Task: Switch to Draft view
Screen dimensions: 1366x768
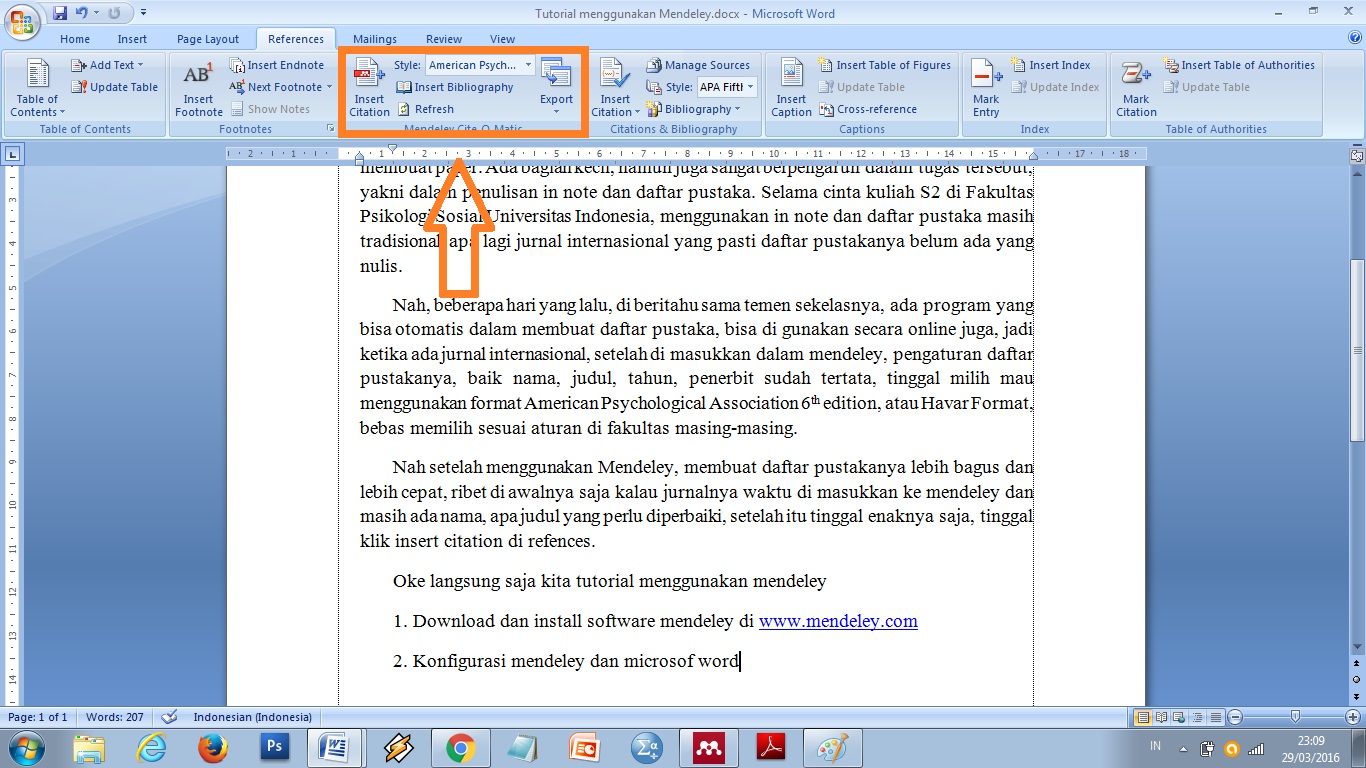Action: 1215,717
